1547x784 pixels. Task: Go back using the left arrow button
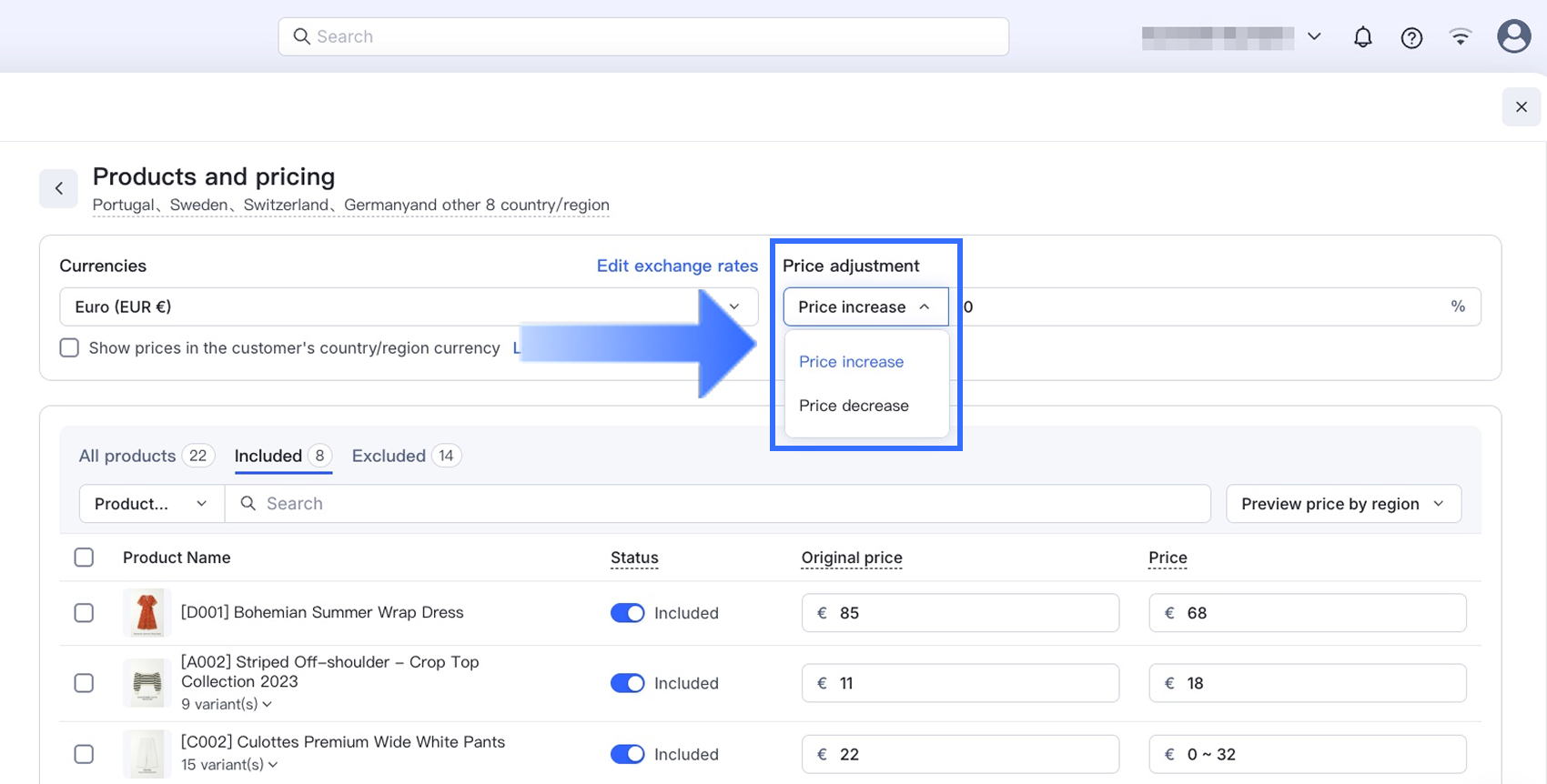click(x=58, y=188)
